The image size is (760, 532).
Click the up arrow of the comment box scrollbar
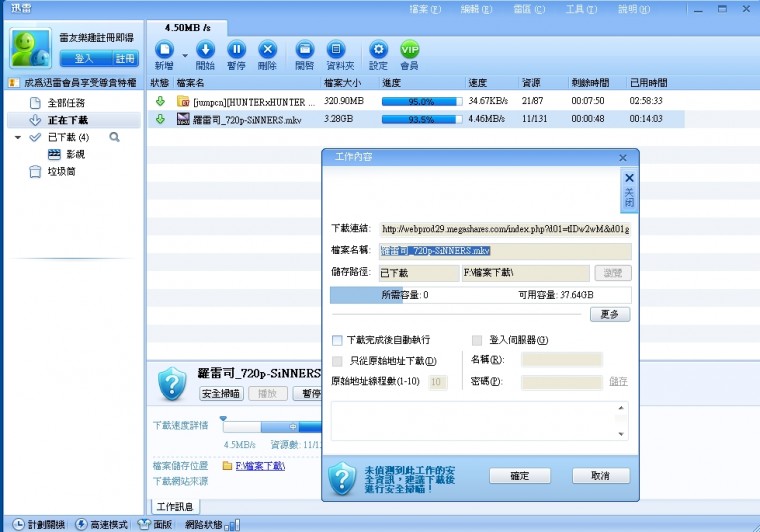pos(621,408)
